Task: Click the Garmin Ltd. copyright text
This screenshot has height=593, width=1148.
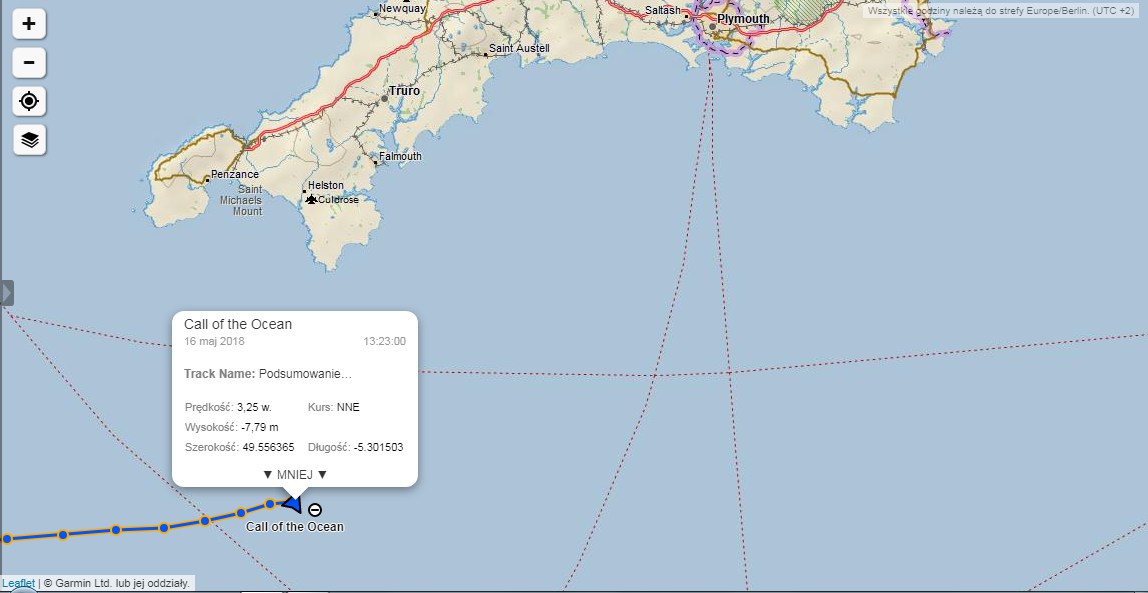Action: (117, 583)
